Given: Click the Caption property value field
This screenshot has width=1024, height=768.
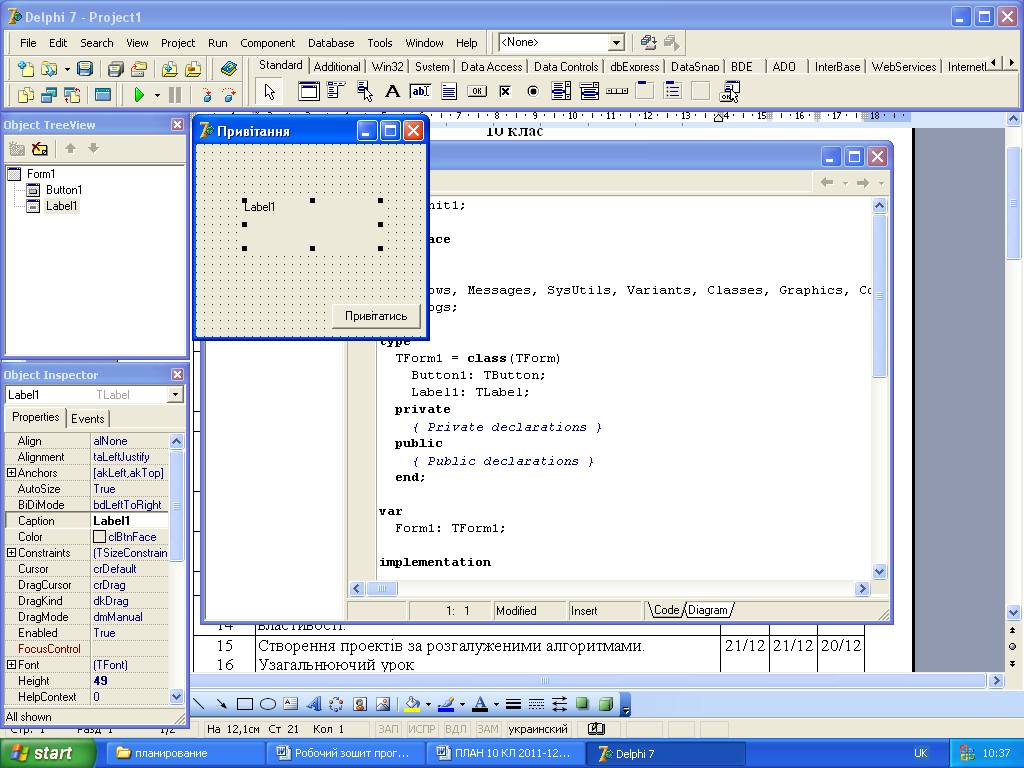Looking at the screenshot, I should (129, 520).
